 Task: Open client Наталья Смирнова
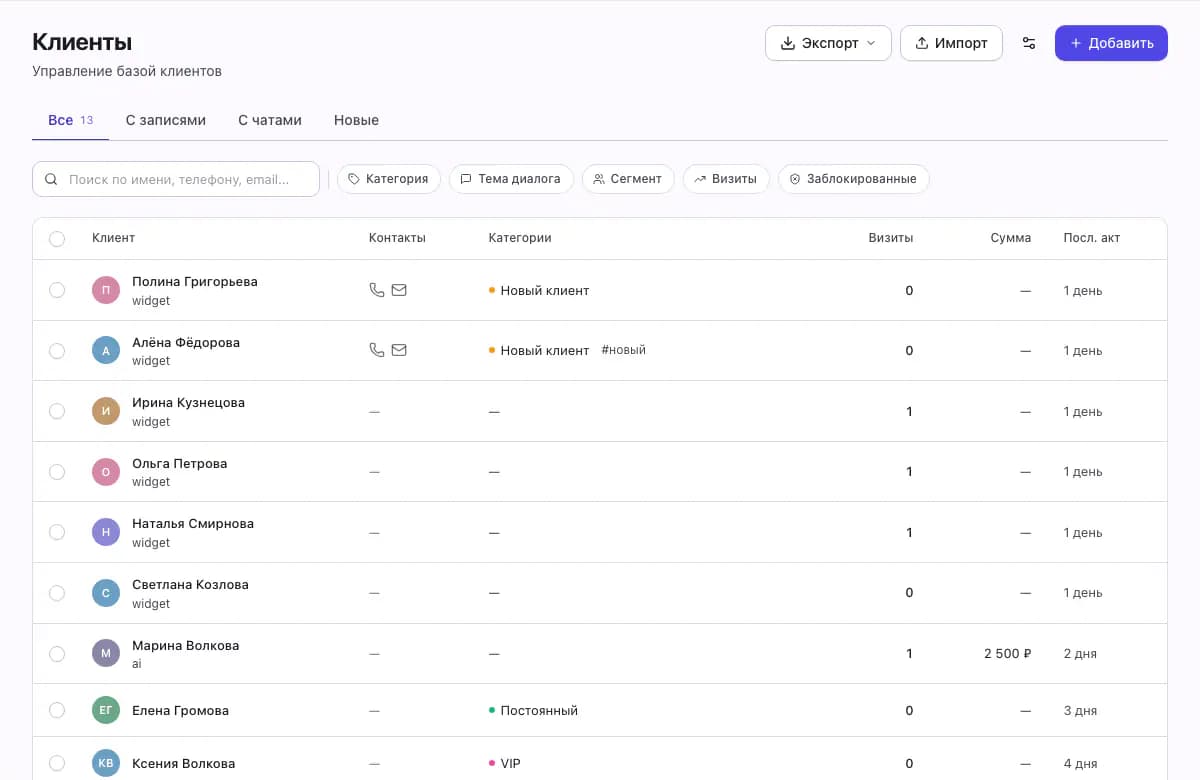[193, 524]
